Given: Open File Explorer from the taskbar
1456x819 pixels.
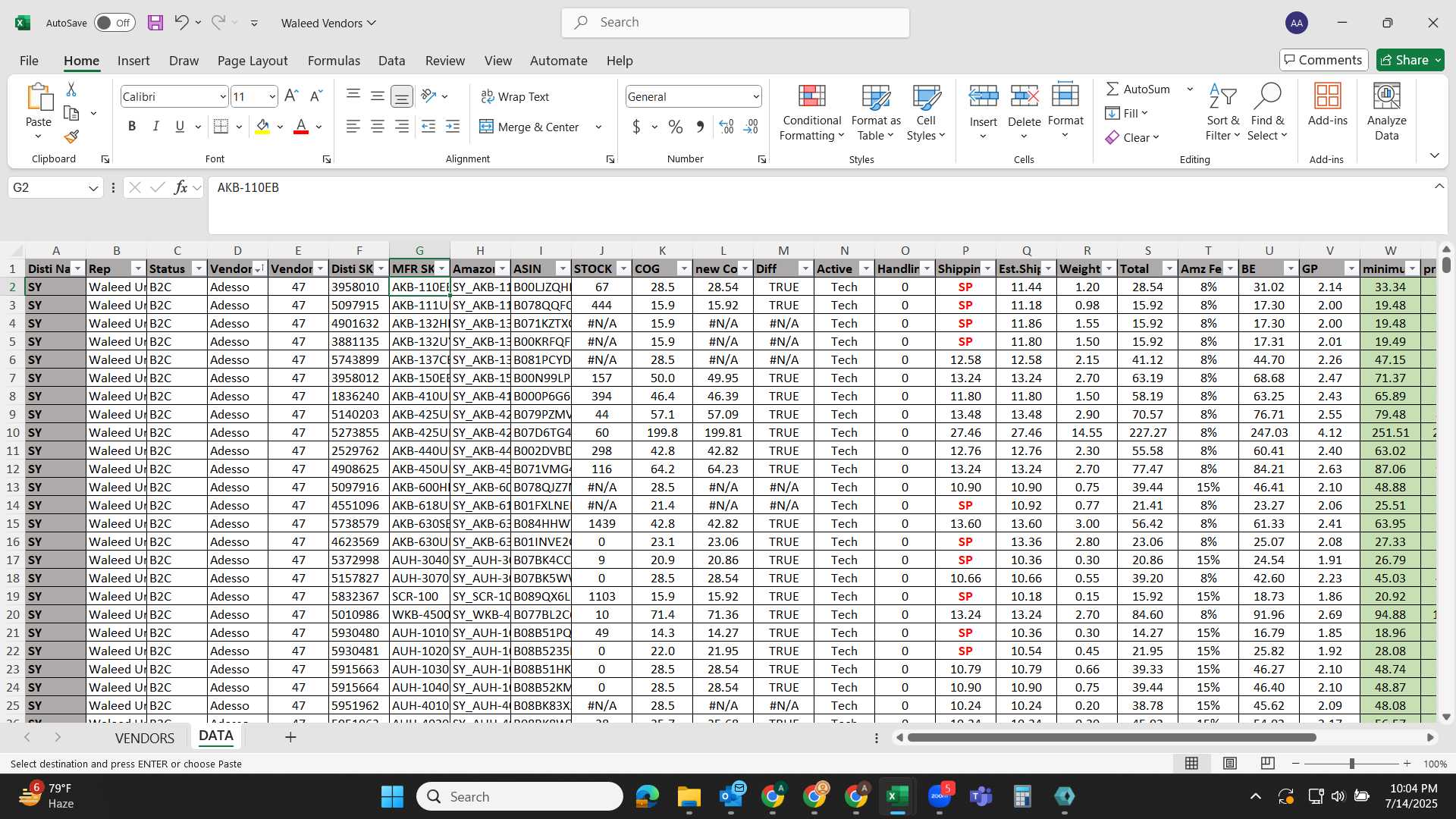Looking at the screenshot, I should pos(689,796).
